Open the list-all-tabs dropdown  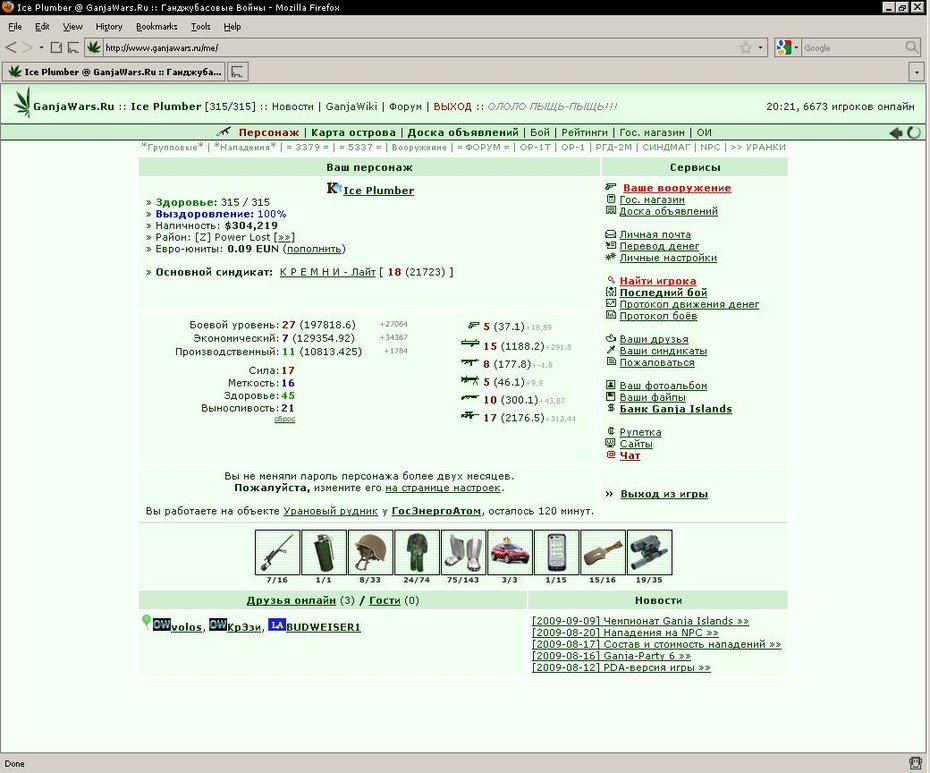coord(916,72)
